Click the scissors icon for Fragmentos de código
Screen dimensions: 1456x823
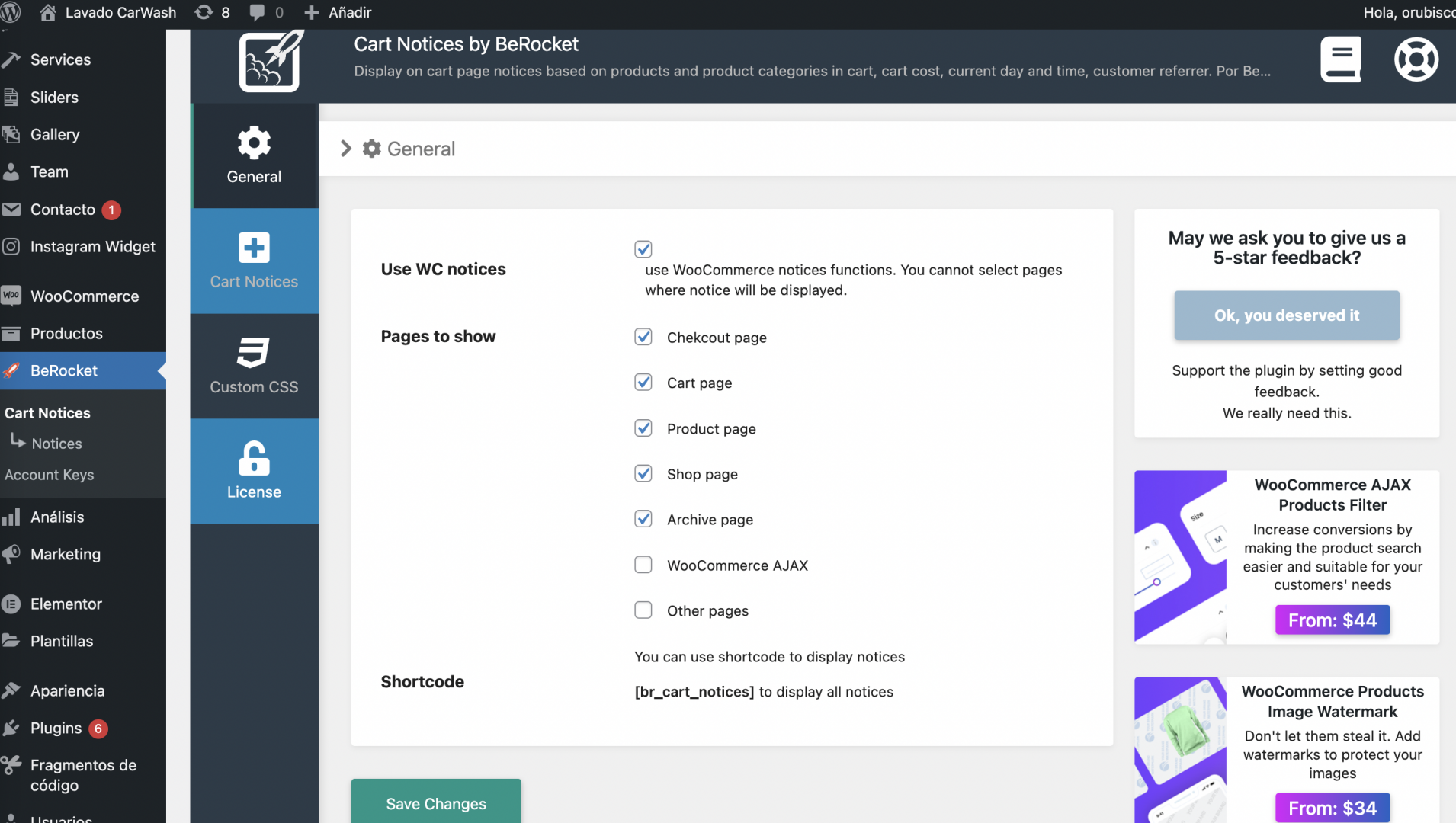click(11, 765)
